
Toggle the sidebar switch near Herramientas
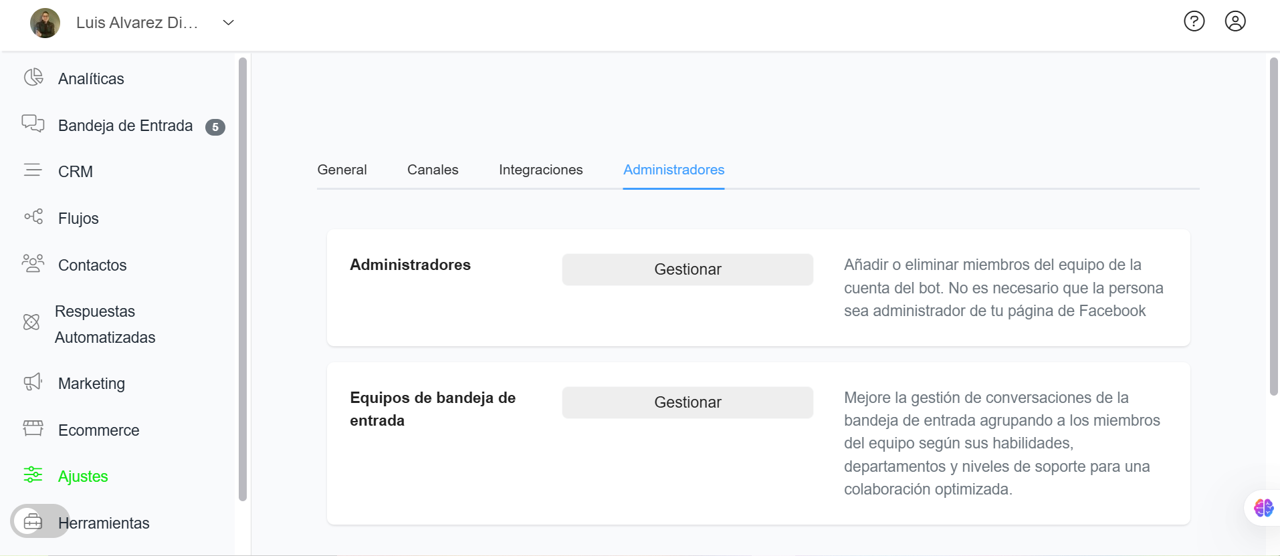[x=40, y=522]
